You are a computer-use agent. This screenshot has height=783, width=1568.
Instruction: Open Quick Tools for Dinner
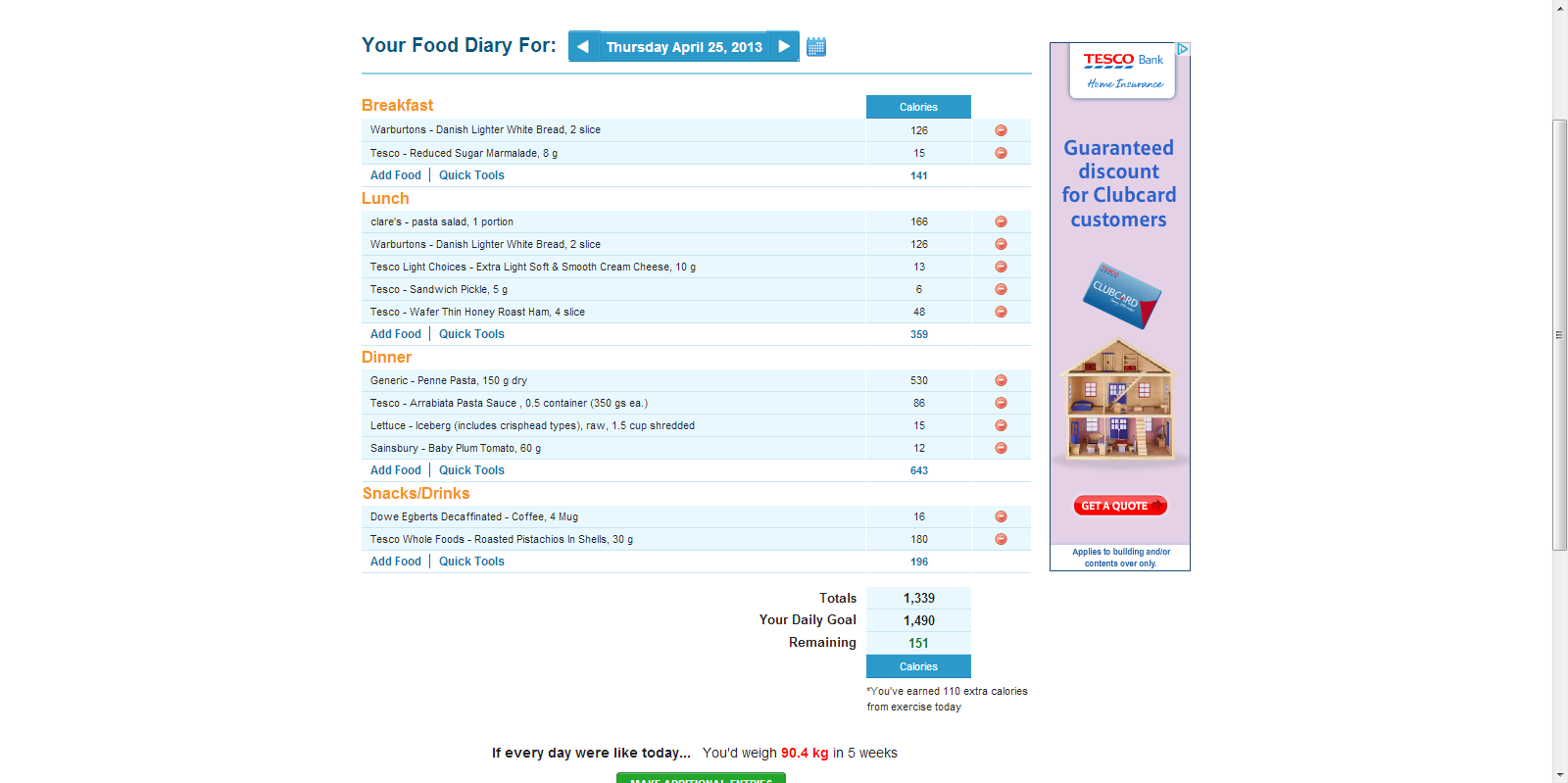pyautogui.click(x=471, y=470)
